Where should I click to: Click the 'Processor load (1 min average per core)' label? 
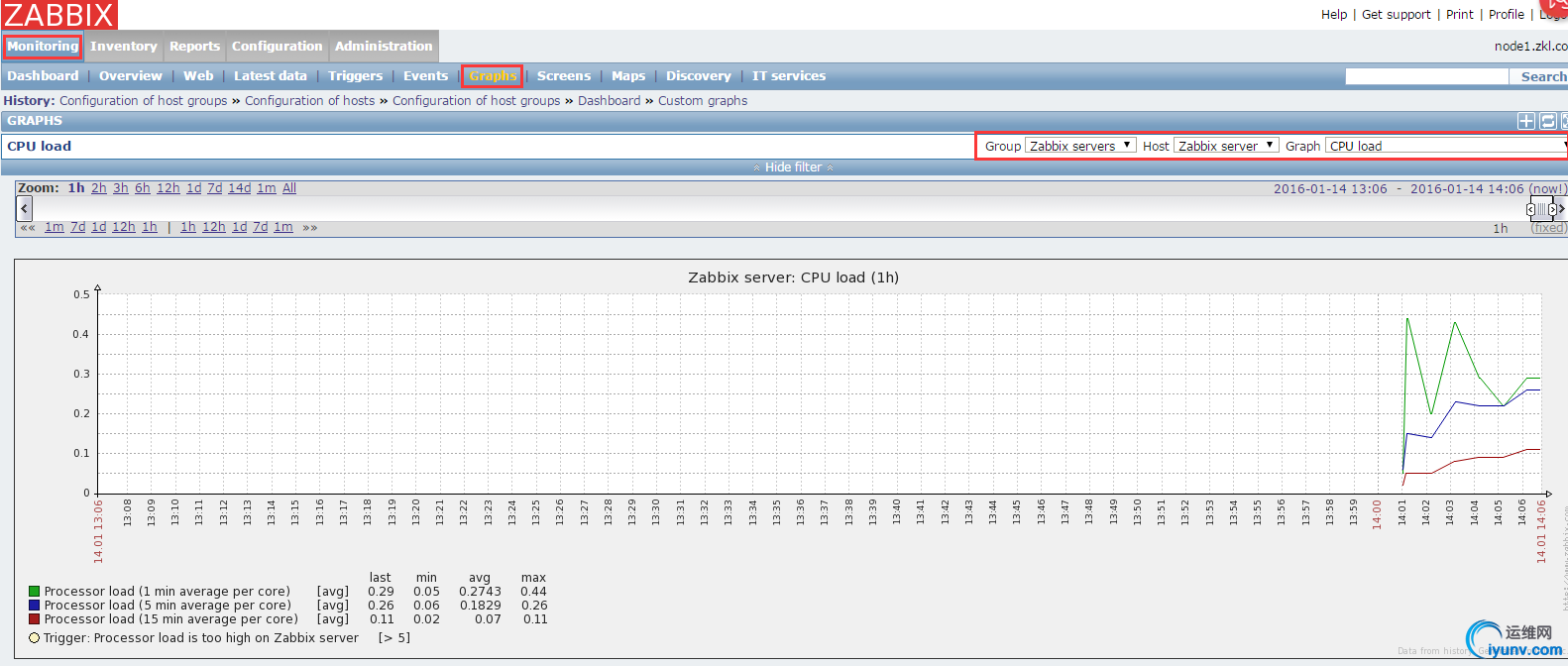coord(168,592)
